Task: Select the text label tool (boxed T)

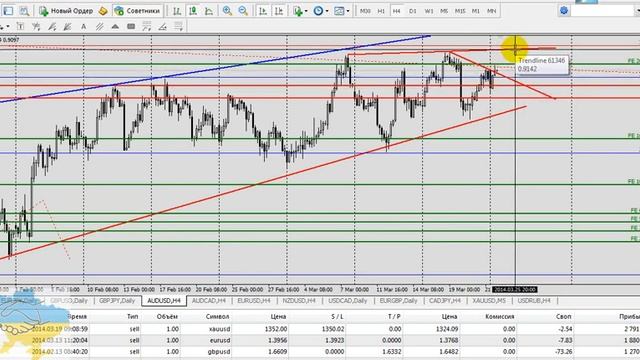Action: pyautogui.click(x=20, y=27)
